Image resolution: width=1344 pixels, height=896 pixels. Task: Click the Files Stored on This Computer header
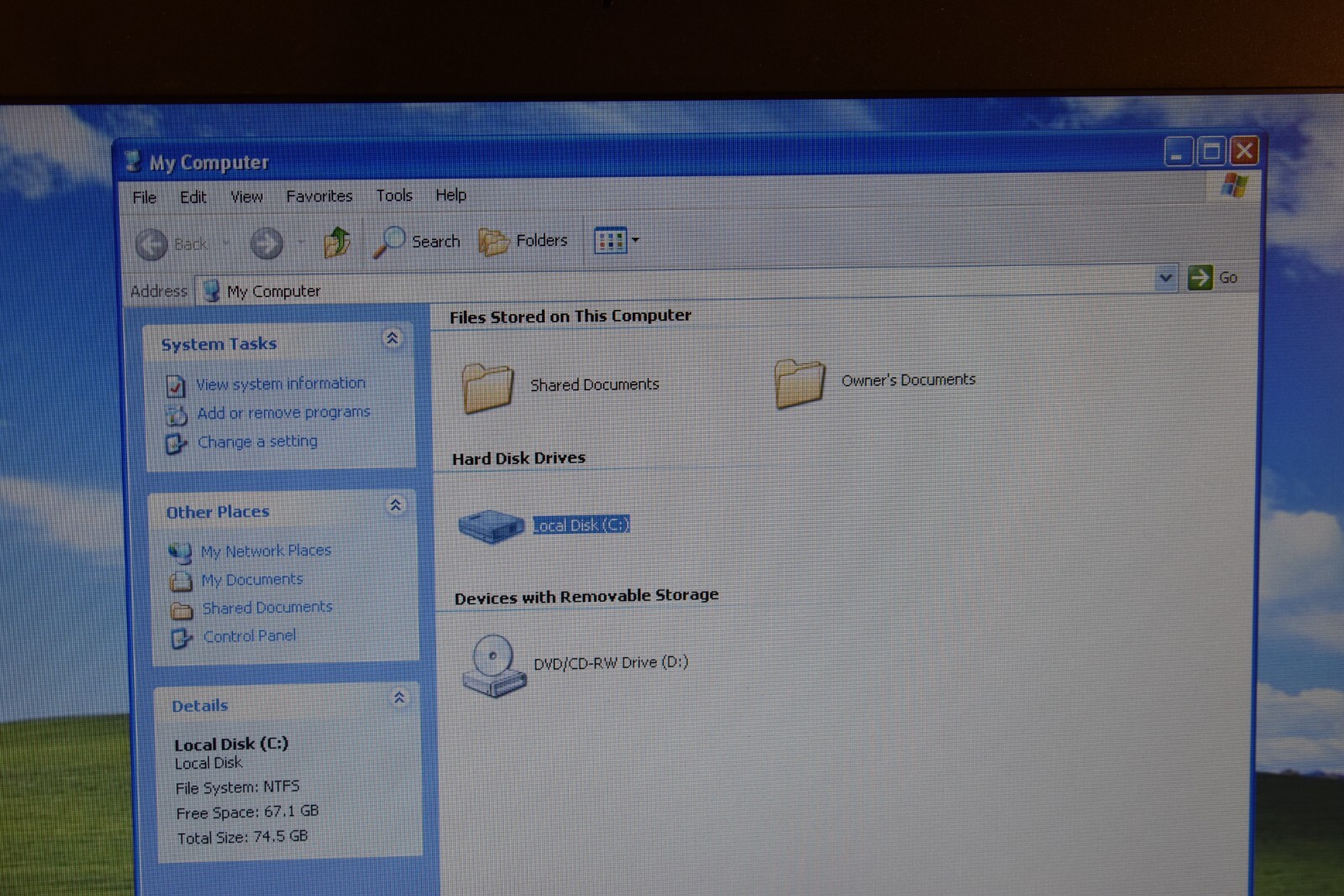pos(570,317)
